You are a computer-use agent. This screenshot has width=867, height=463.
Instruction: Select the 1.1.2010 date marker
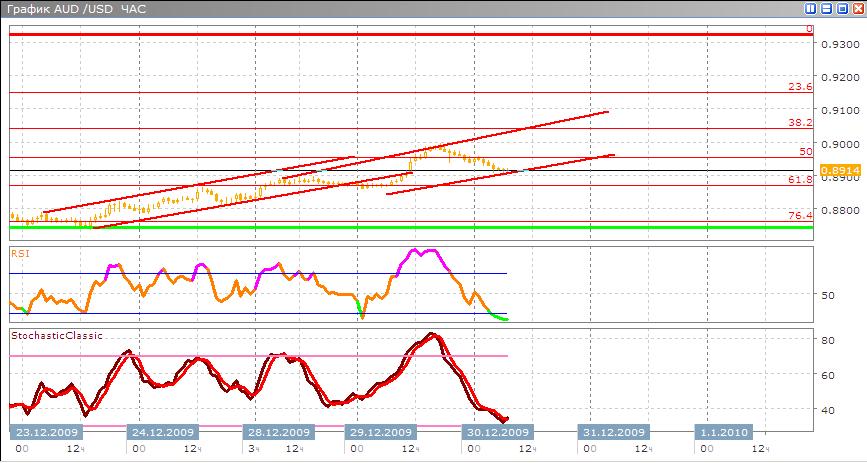(722, 432)
